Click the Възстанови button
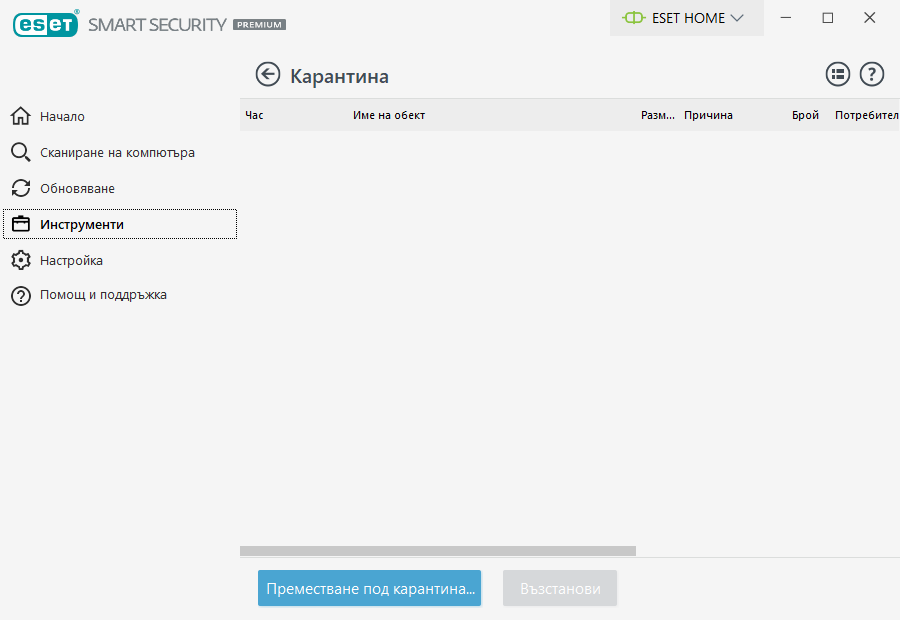 coord(560,588)
